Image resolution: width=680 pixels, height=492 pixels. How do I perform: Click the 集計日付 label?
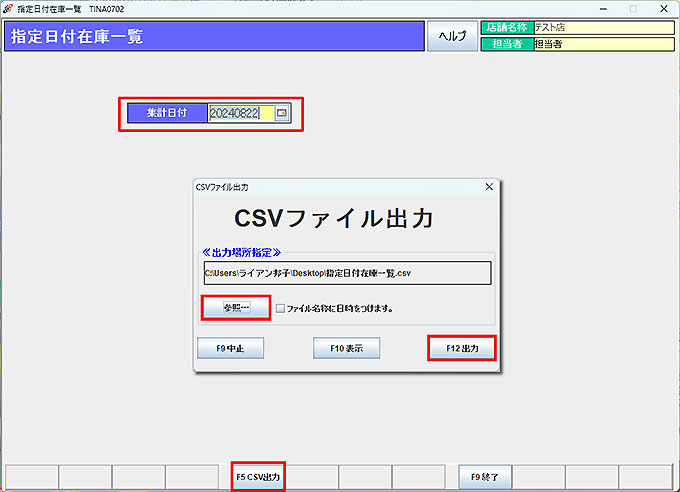click(167, 113)
